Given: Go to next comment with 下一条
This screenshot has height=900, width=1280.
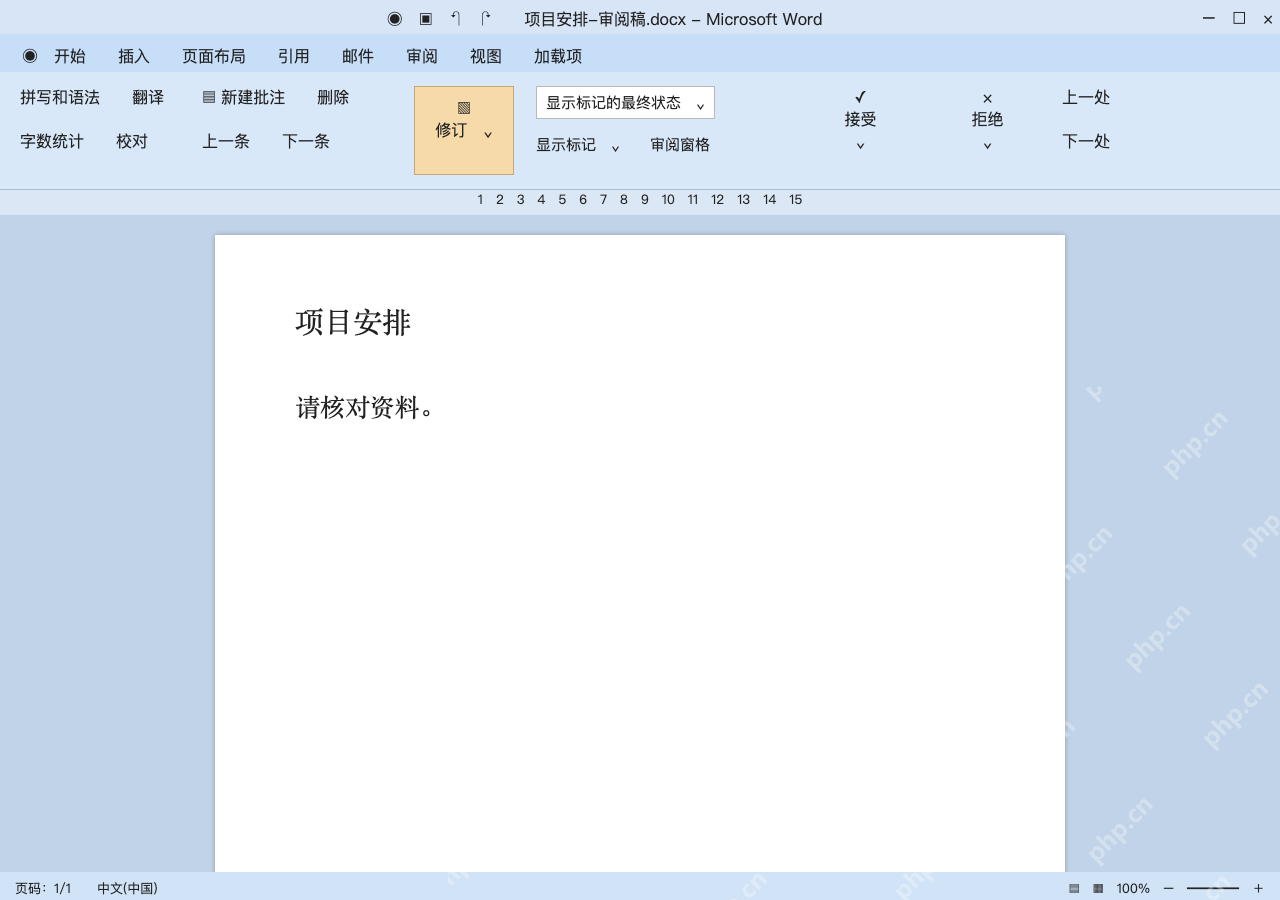Looking at the screenshot, I should [x=306, y=141].
